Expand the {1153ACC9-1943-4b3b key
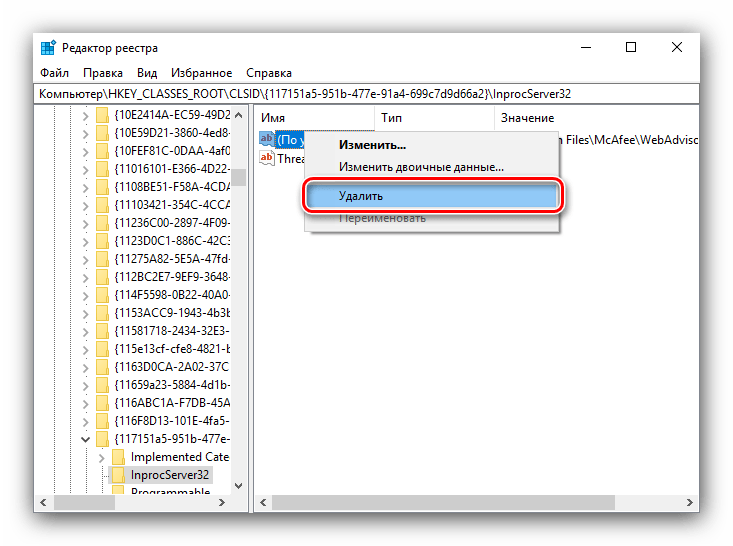The height and width of the screenshot is (546, 733). pyautogui.click(x=86, y=314)
